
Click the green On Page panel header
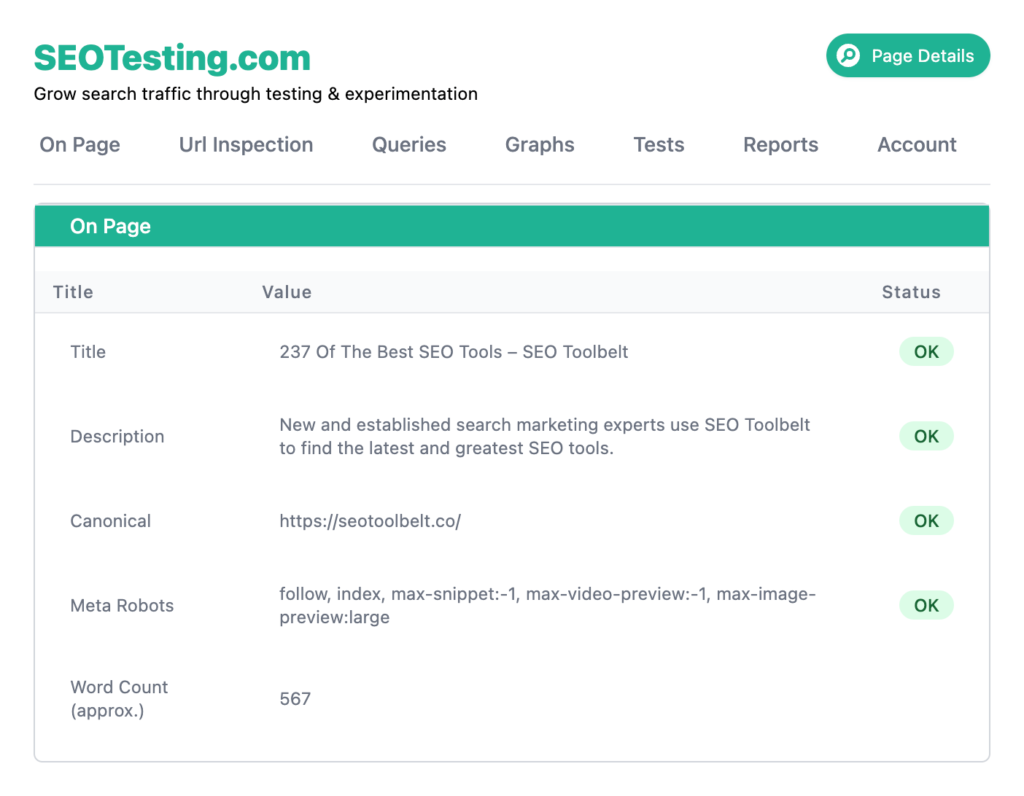pyautogui.click(x=512, y=226)
